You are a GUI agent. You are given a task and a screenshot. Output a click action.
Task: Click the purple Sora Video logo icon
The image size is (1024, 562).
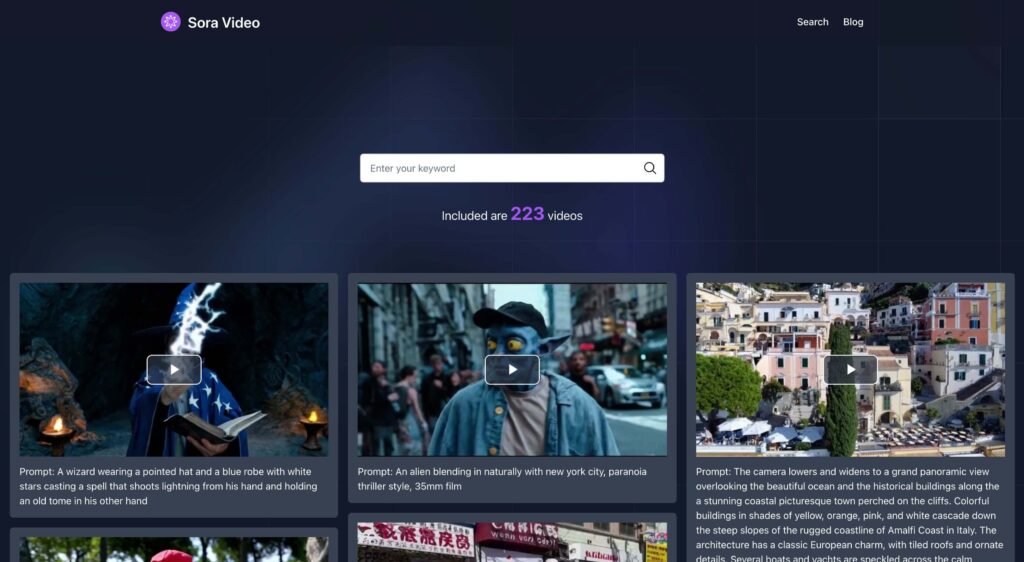pos(171,22)
